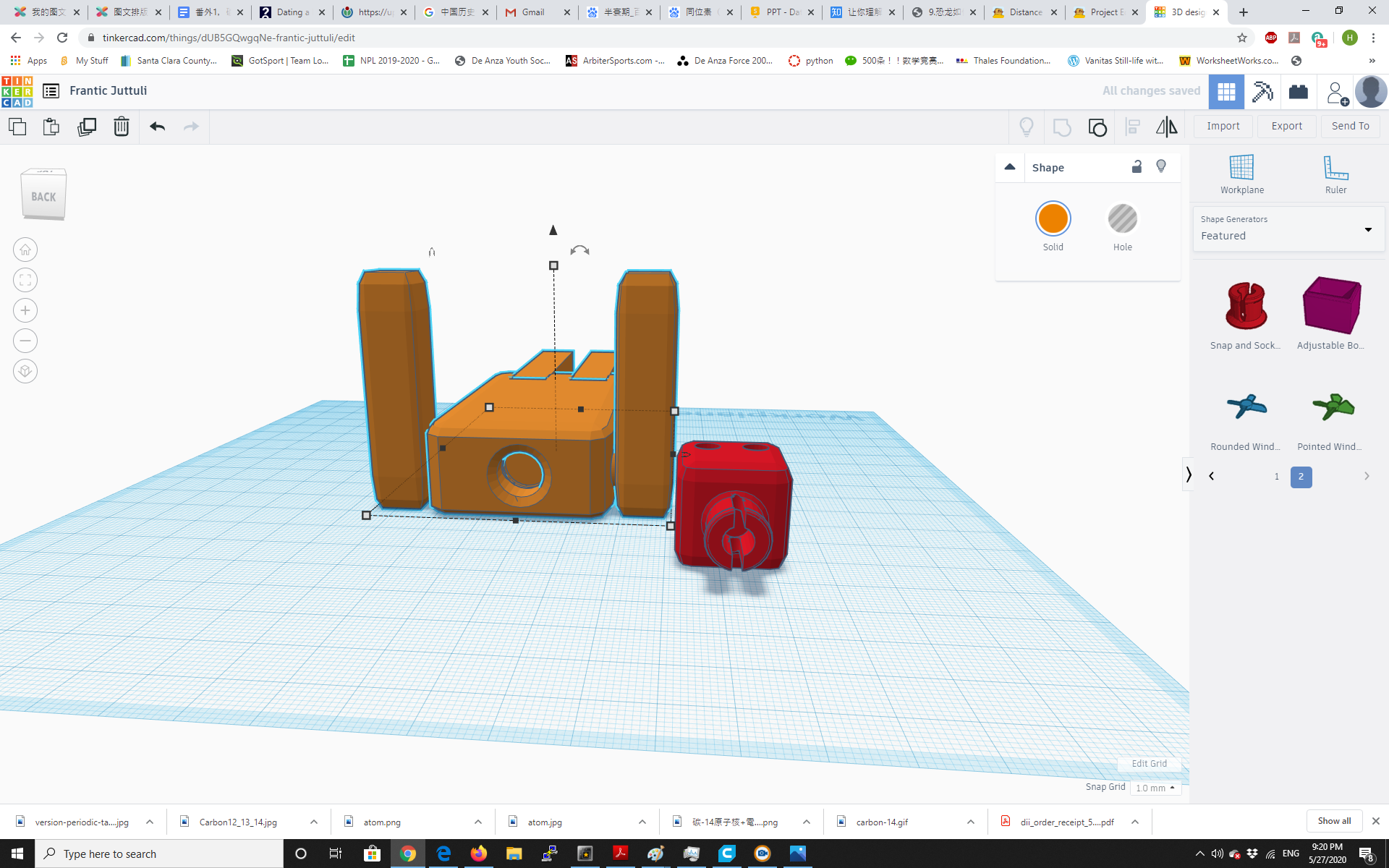Switch to the Dating browser tab

pyautogui.click(x=292, y=12)
